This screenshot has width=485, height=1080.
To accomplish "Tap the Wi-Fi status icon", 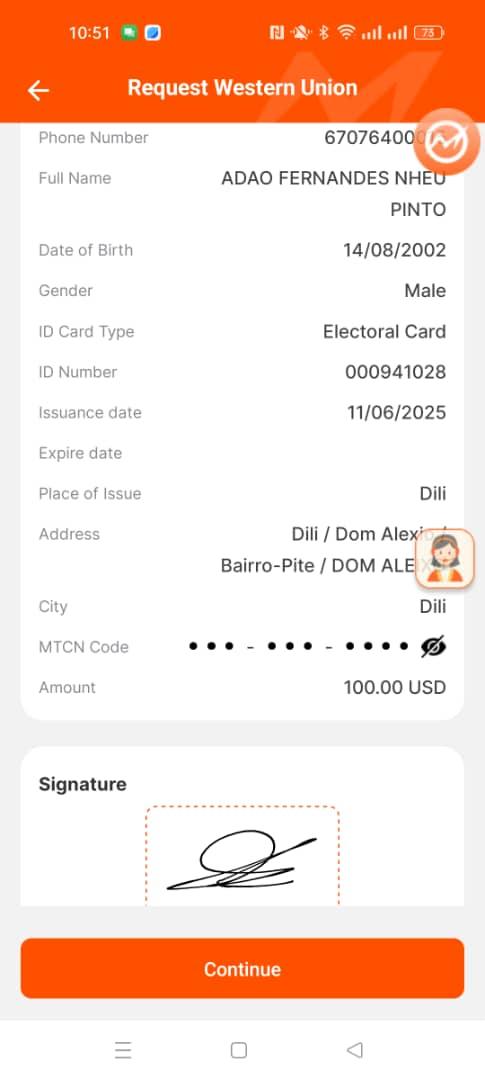I will coord(346,32).
